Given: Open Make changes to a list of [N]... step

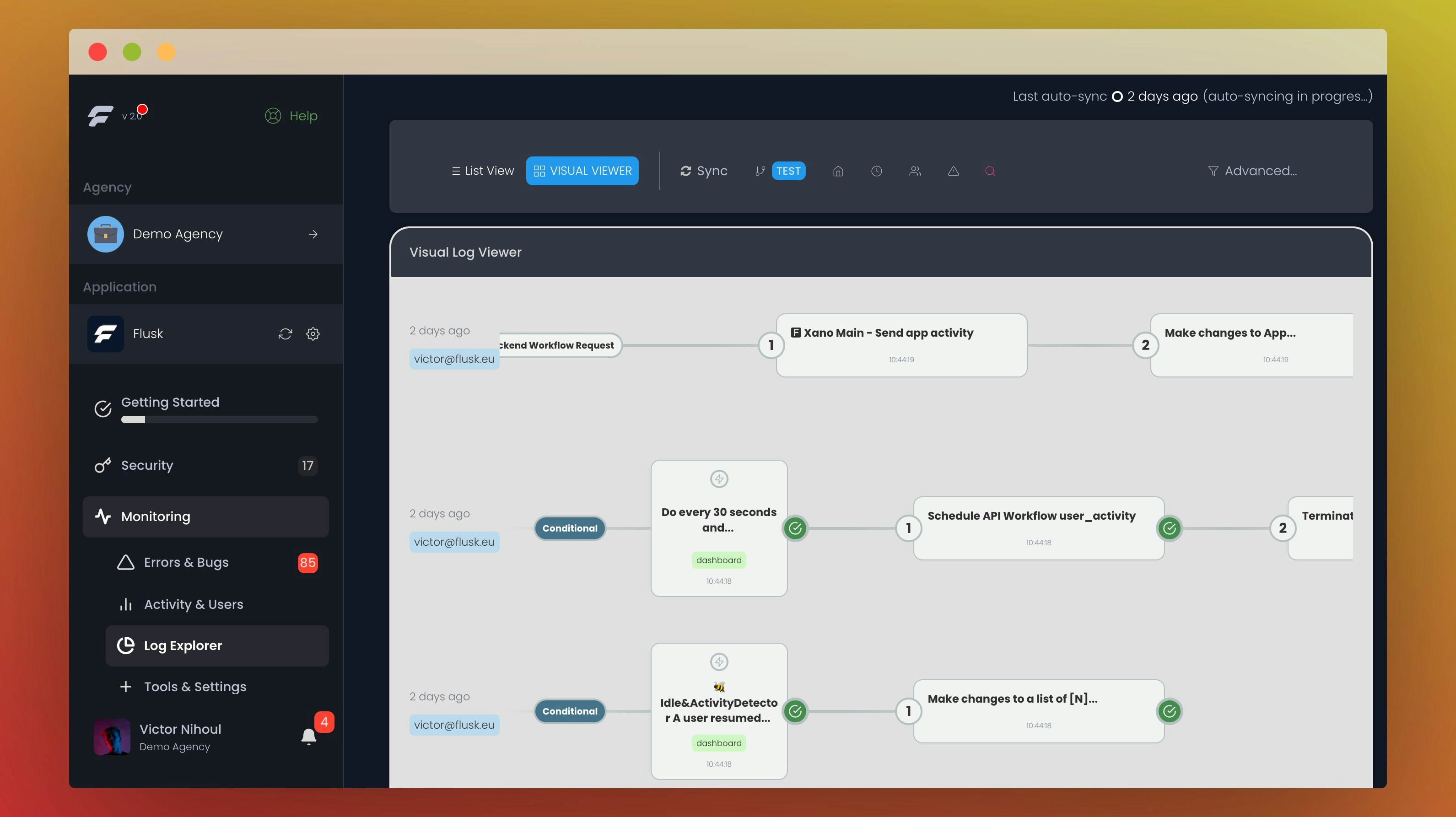Looking at the screenshot, I should 1039,711.
